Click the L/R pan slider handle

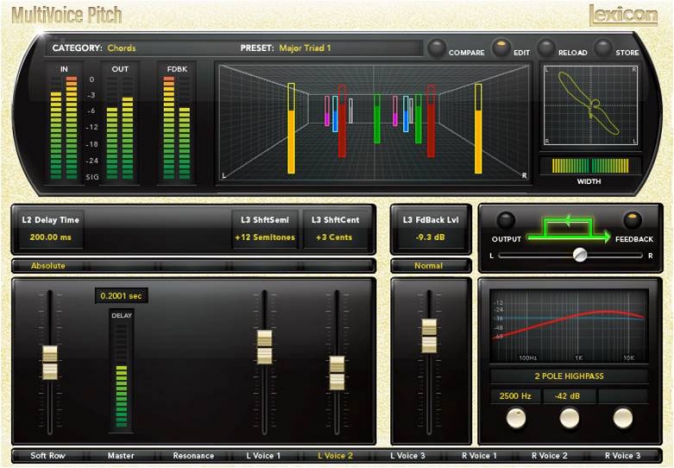(580, 255)
